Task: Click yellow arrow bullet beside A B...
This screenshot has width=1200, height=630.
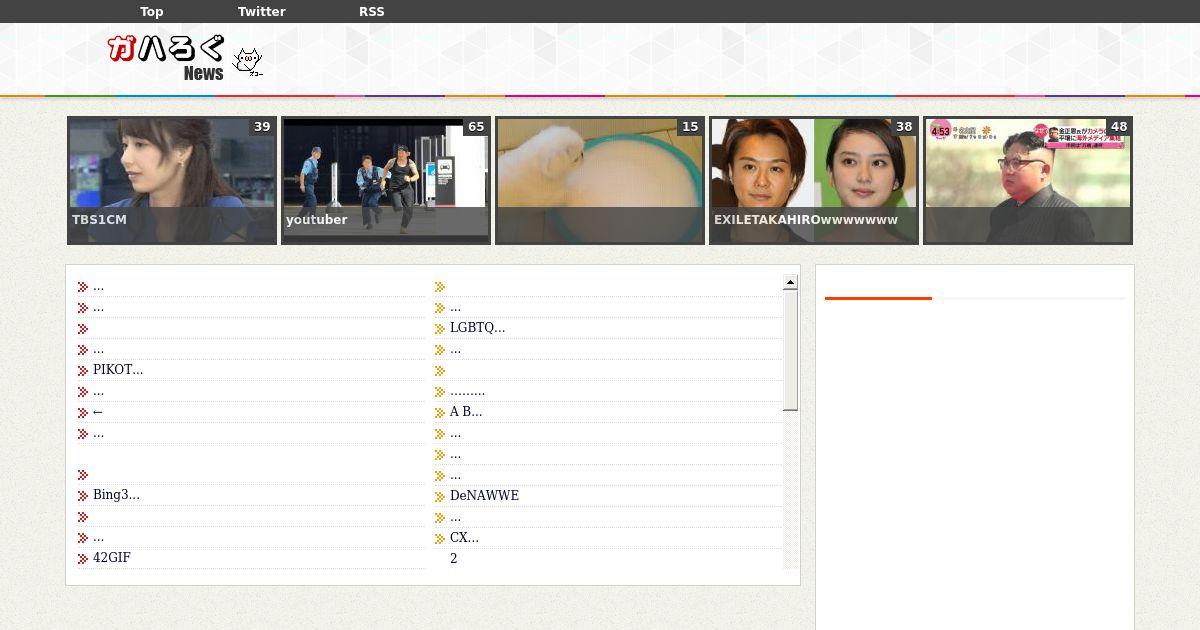Action: coord(440,413)
